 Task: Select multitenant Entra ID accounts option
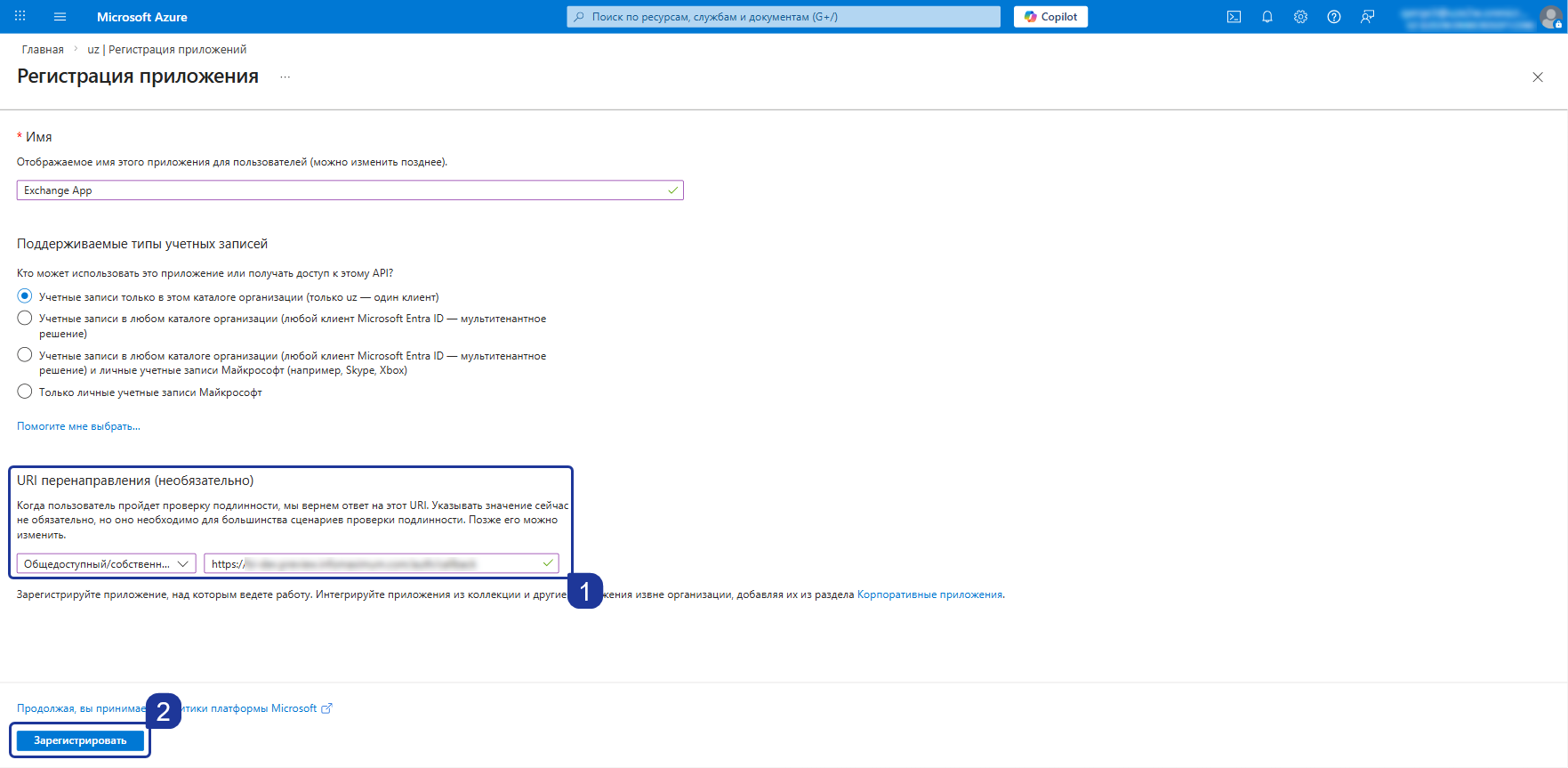[25, 318]
